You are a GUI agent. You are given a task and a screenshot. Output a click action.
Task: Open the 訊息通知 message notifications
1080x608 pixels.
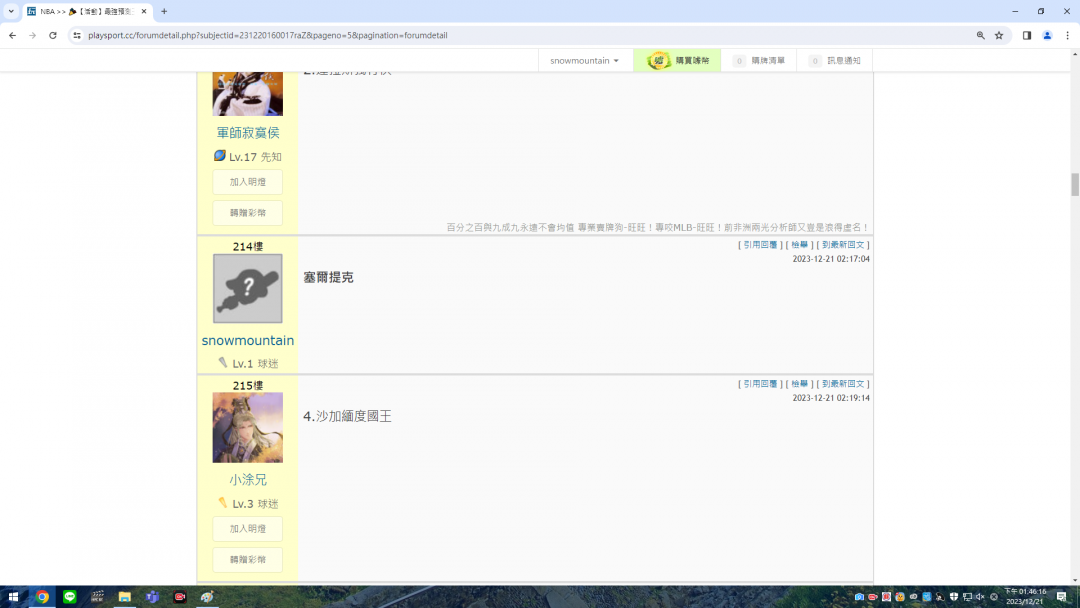click(x=834, y=61)
